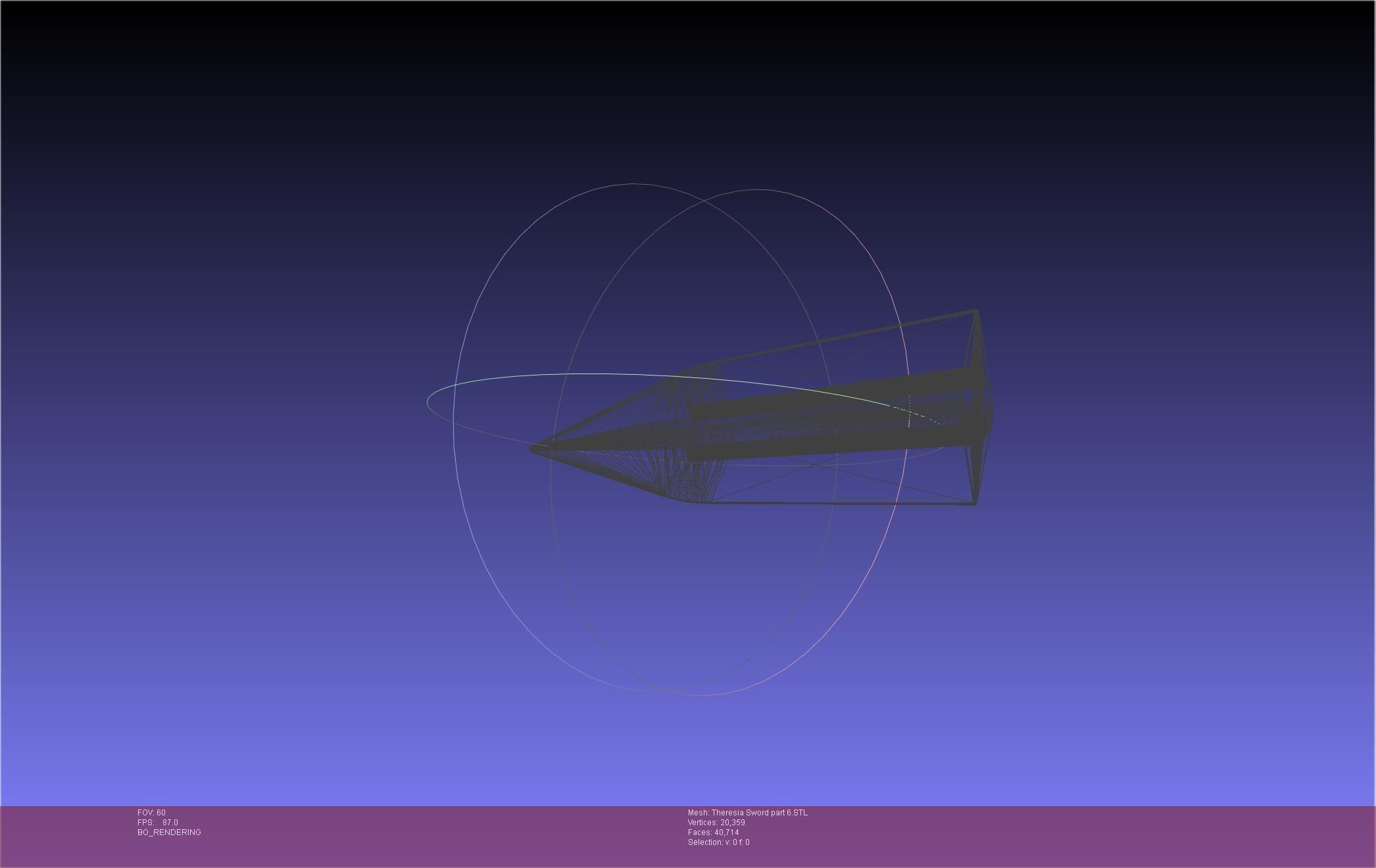Click the top right corner of the wireframe

(x=975, y=311)
